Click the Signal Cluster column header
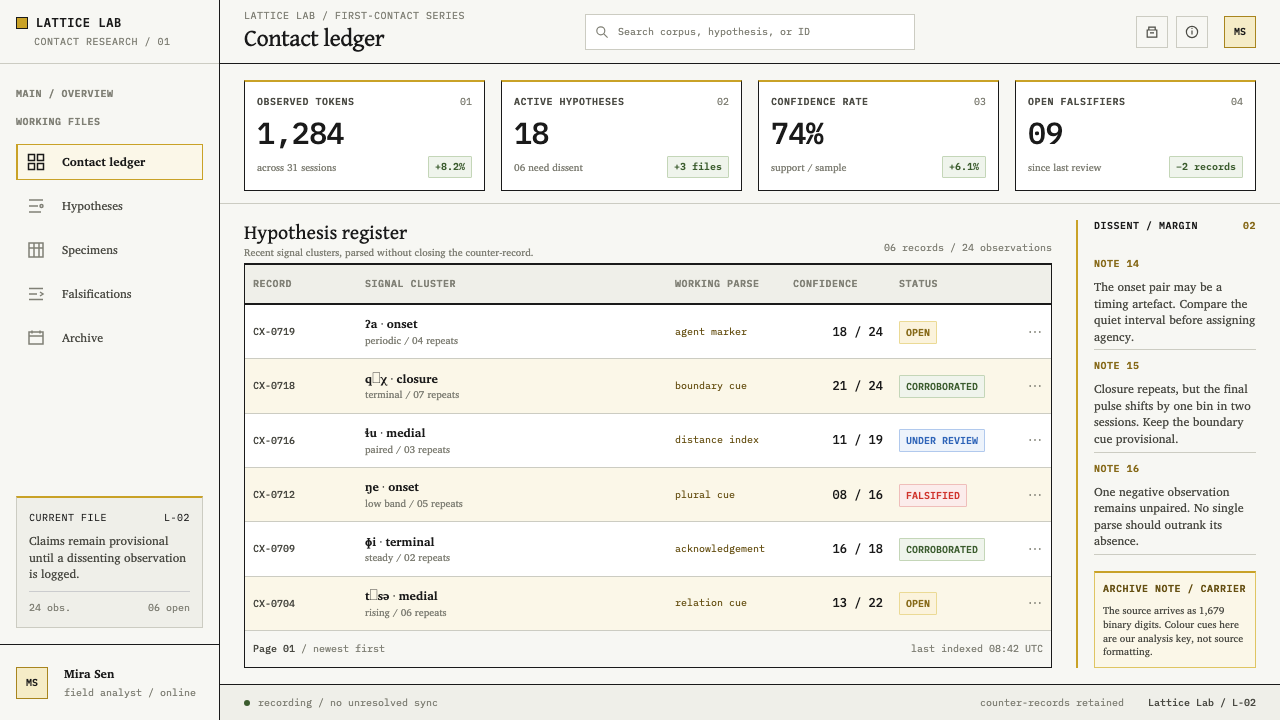The height and width of the screenshot is (720, 1280). pyautogui.click(x=410, y=284)
